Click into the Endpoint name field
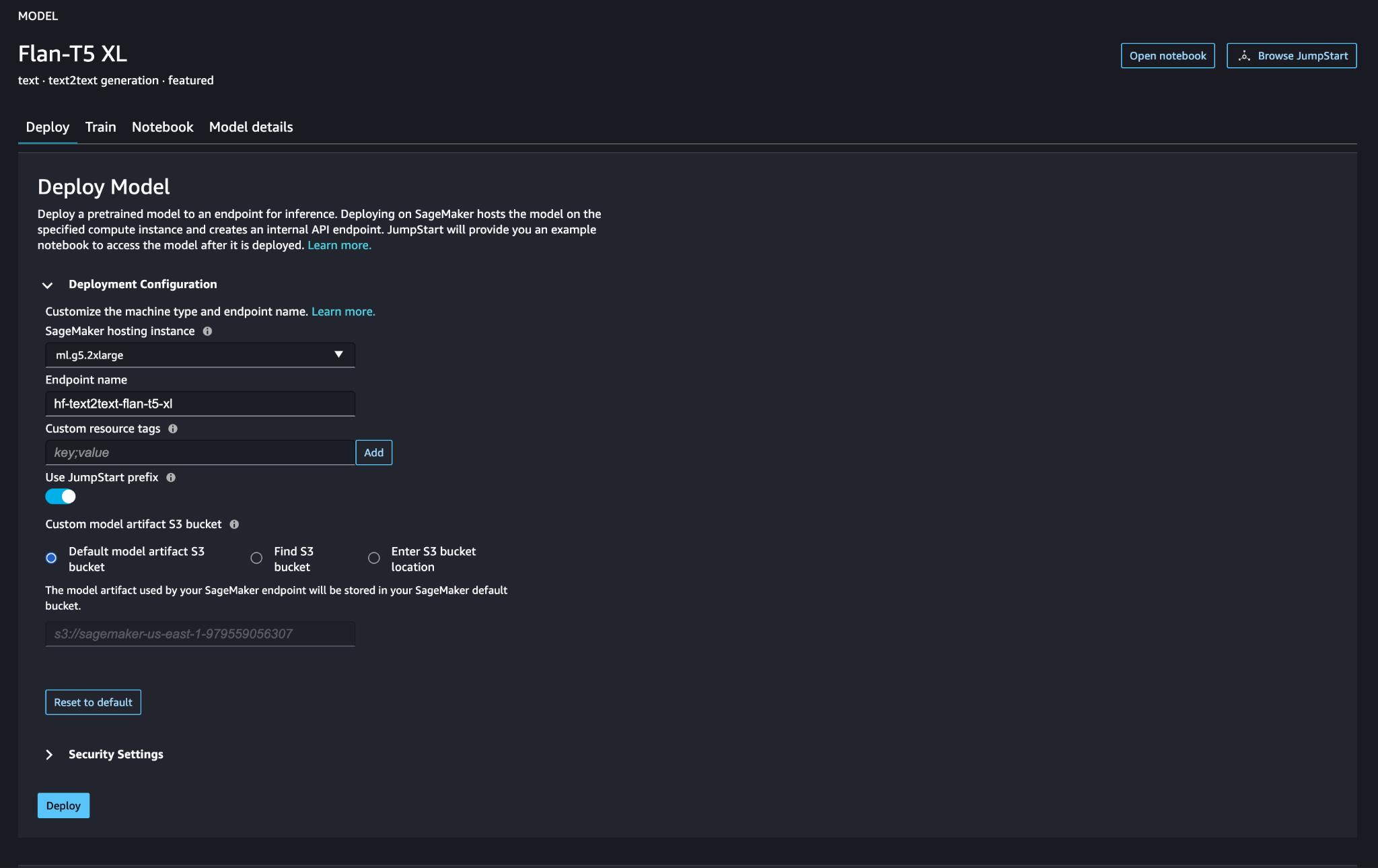Screen dimensions: 1378x868 tap(200, 404)
